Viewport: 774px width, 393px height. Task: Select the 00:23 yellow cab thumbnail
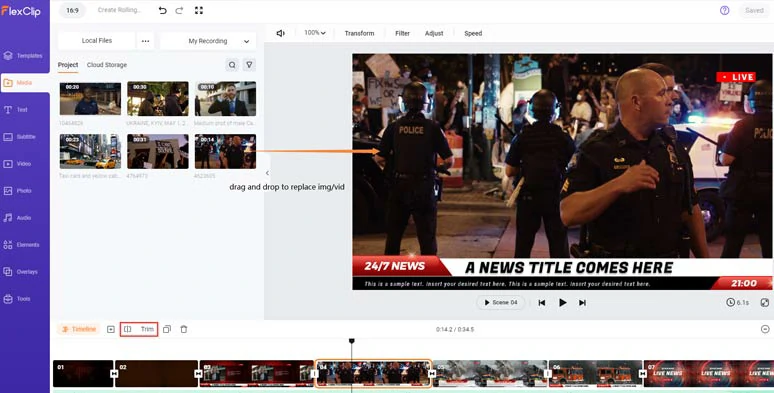tap(90, 152)
